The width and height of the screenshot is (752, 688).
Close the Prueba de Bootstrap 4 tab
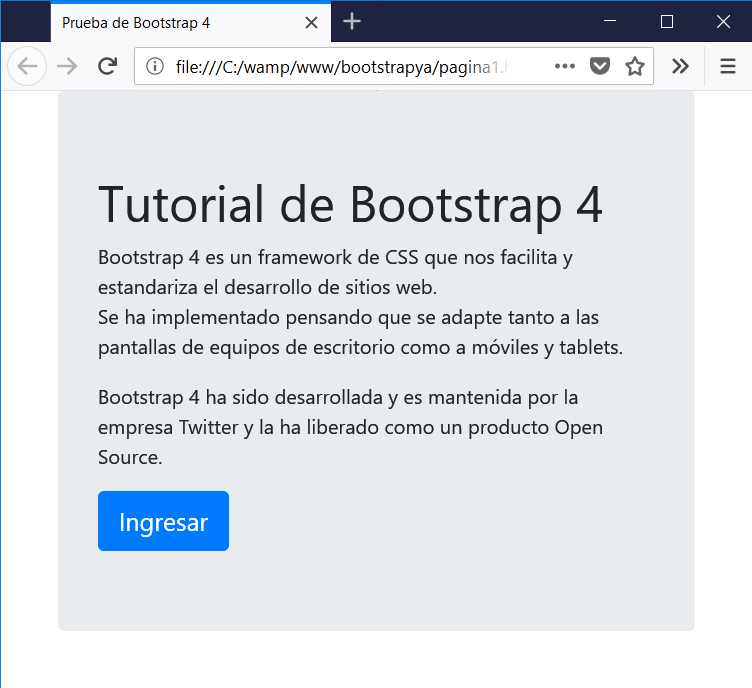(311, 23)
